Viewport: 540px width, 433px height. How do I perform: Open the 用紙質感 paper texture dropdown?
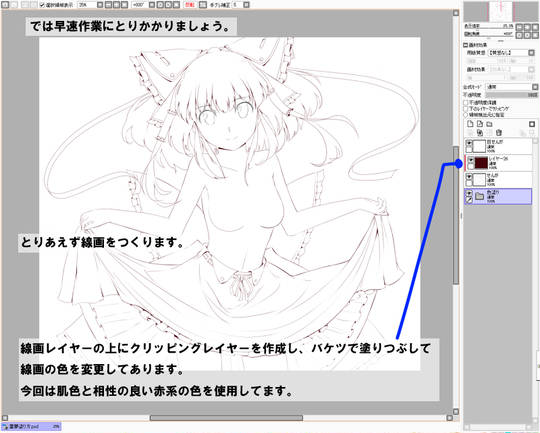tap(511, 53)
